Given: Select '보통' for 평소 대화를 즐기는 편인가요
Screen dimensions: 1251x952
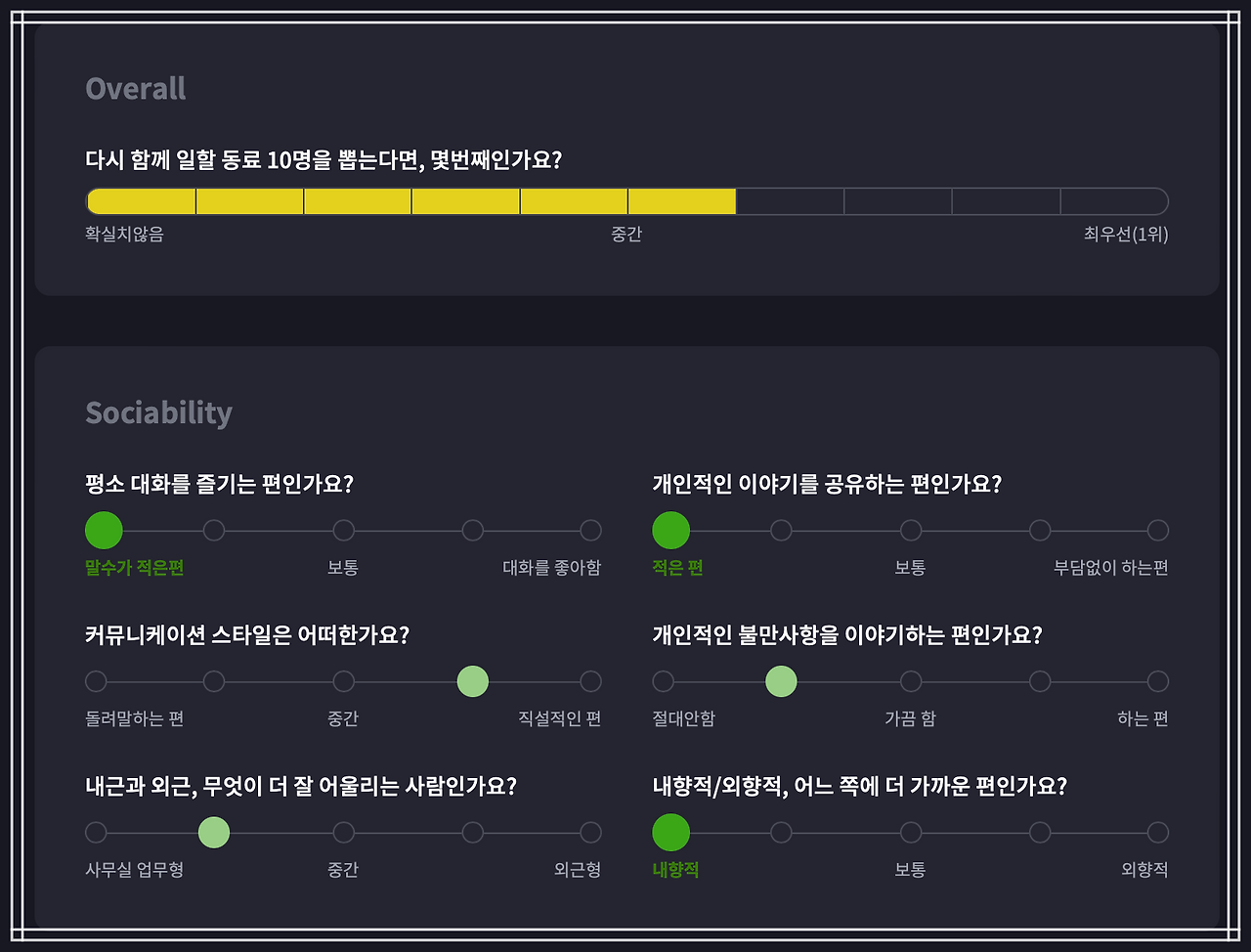Looking at the screenshot, I should coord(344,529).
